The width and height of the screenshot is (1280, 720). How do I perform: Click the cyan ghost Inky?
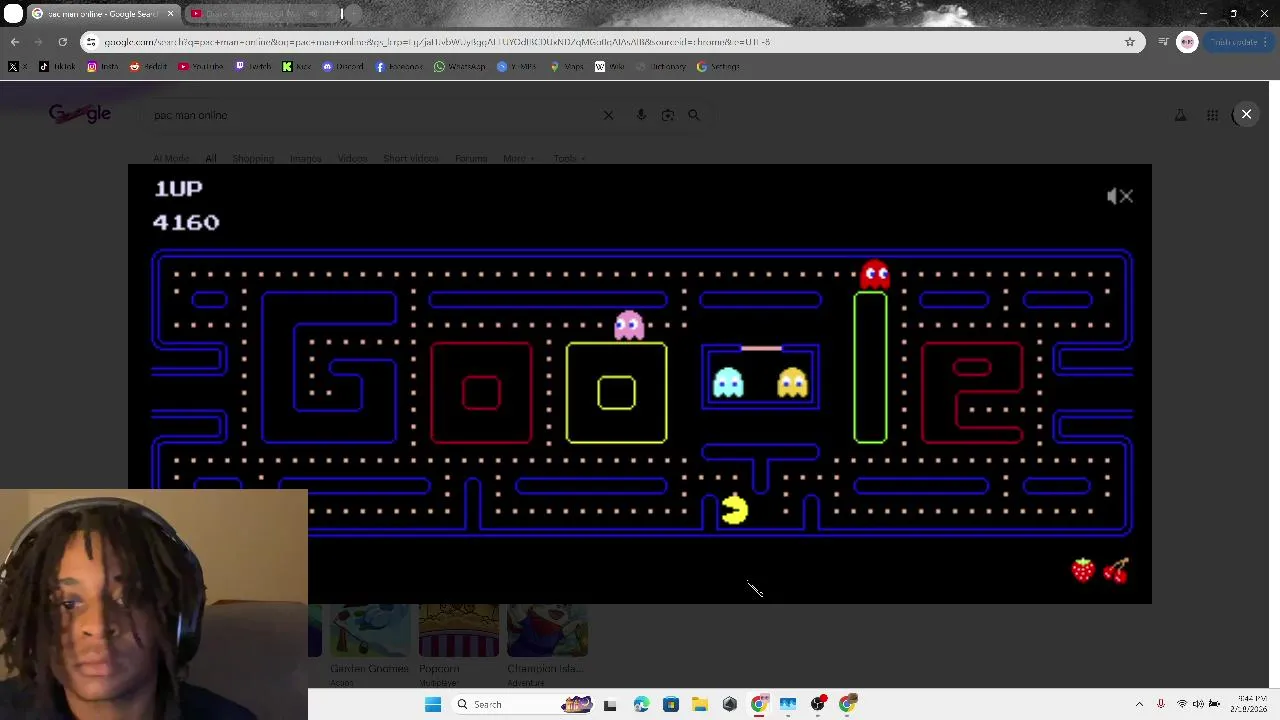729,382
